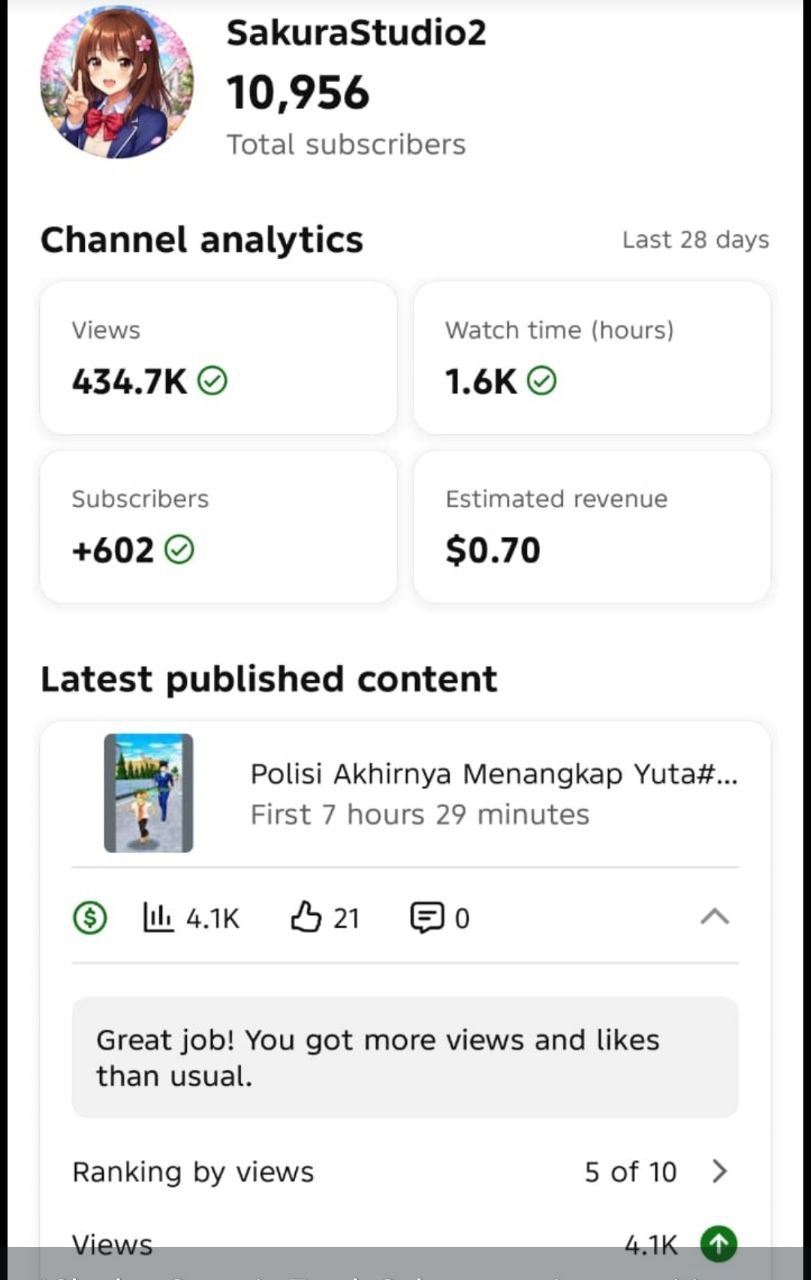Open the Last 28 days period selector
Viewport: 811px width, 1280px height.
(695, 240)
